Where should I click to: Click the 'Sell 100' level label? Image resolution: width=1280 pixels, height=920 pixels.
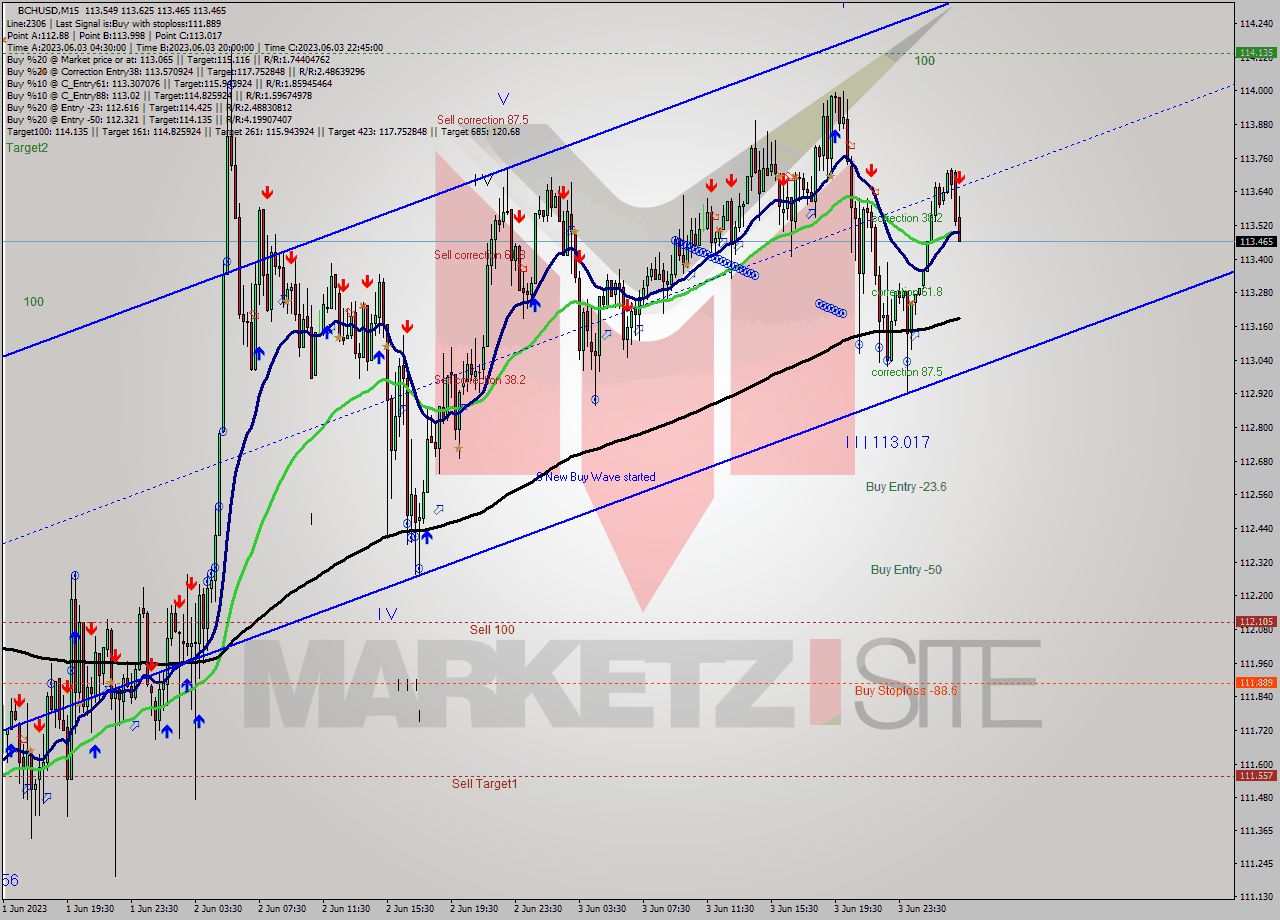[492, 630]
